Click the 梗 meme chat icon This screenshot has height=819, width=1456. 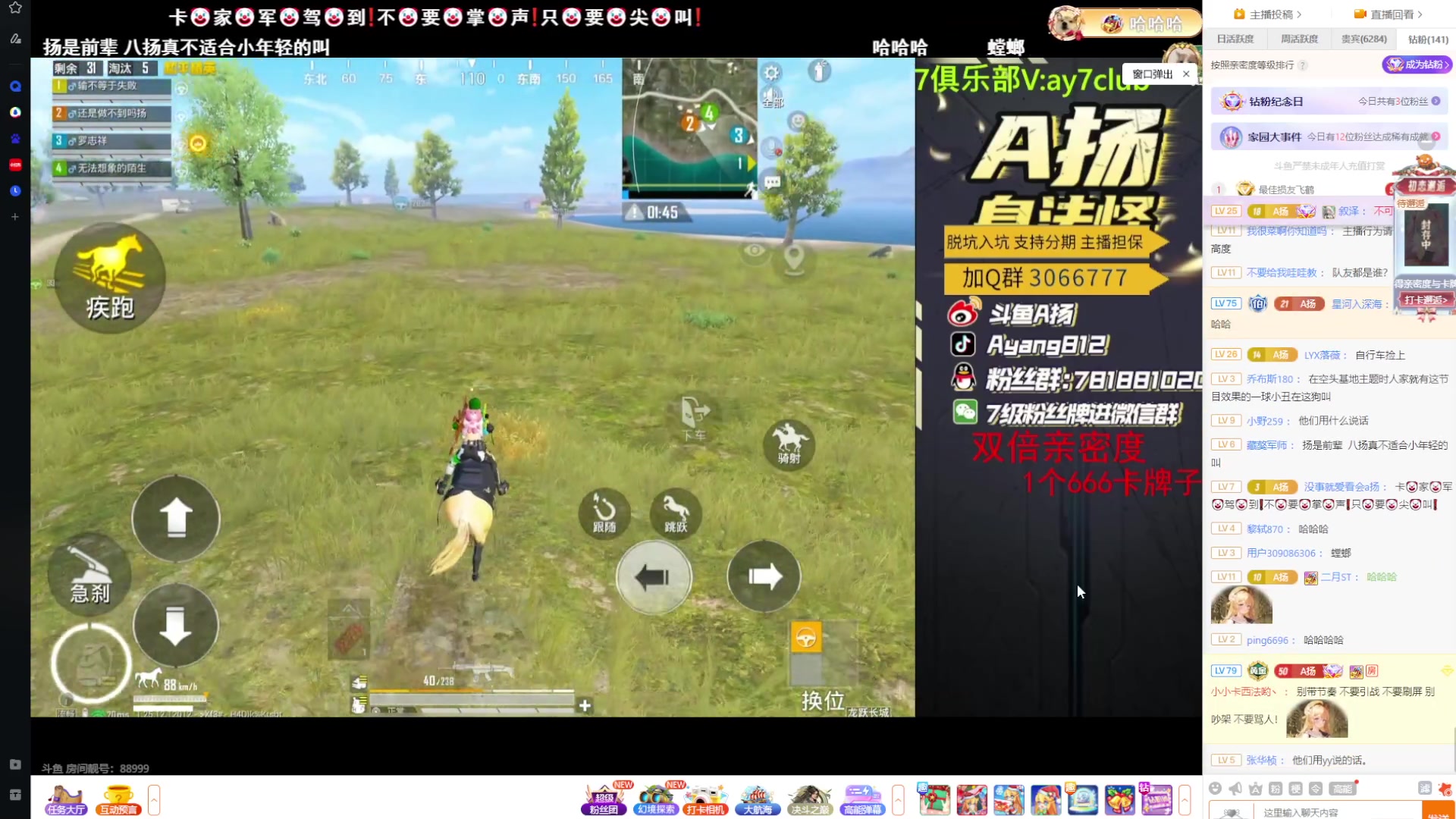click(x=1296, y=789)
